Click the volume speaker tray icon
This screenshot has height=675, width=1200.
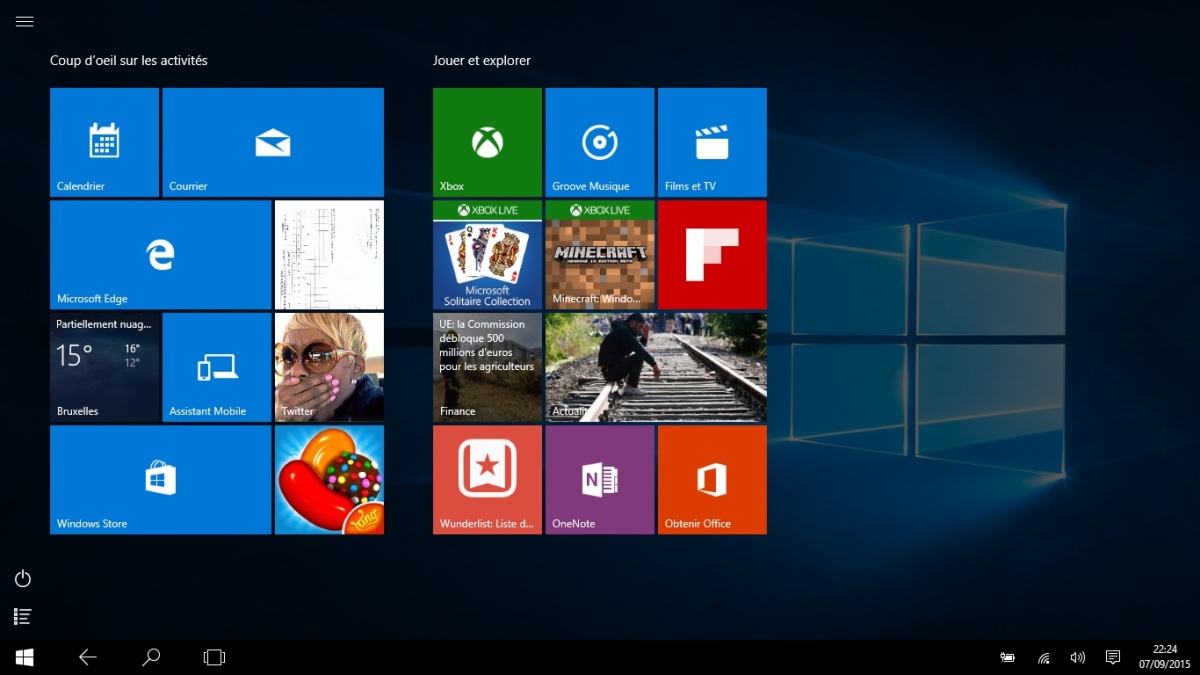[1078, 658]
